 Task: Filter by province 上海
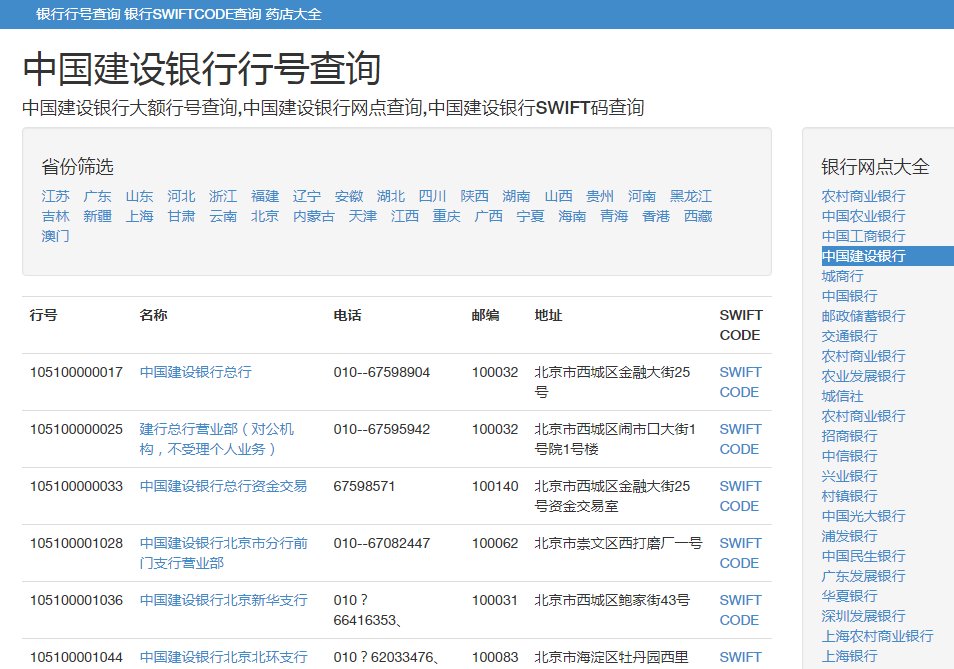(139, 216)
